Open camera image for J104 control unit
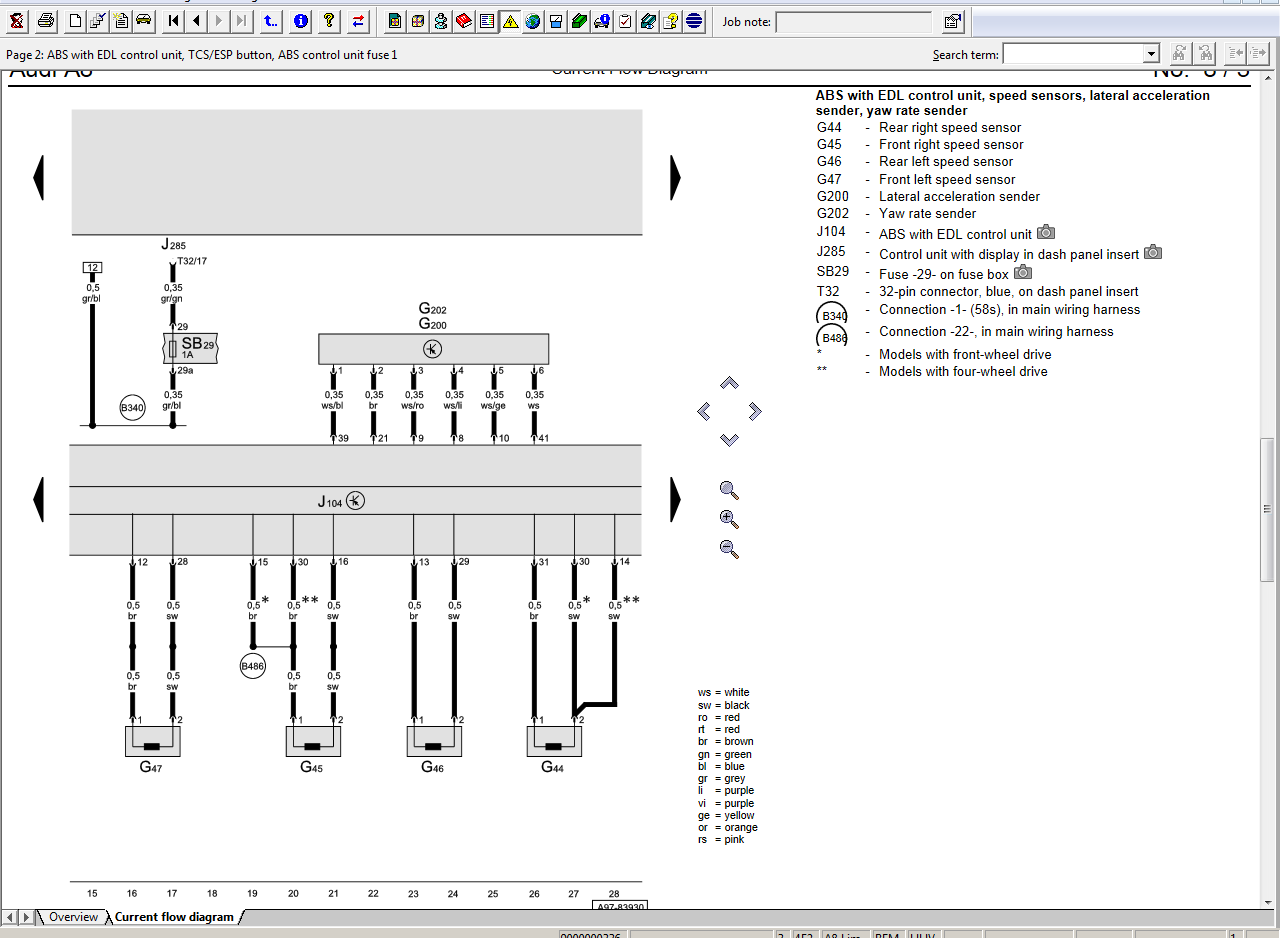Image resolution: width=1280 pixels, height=938 pixels. 1046,232
